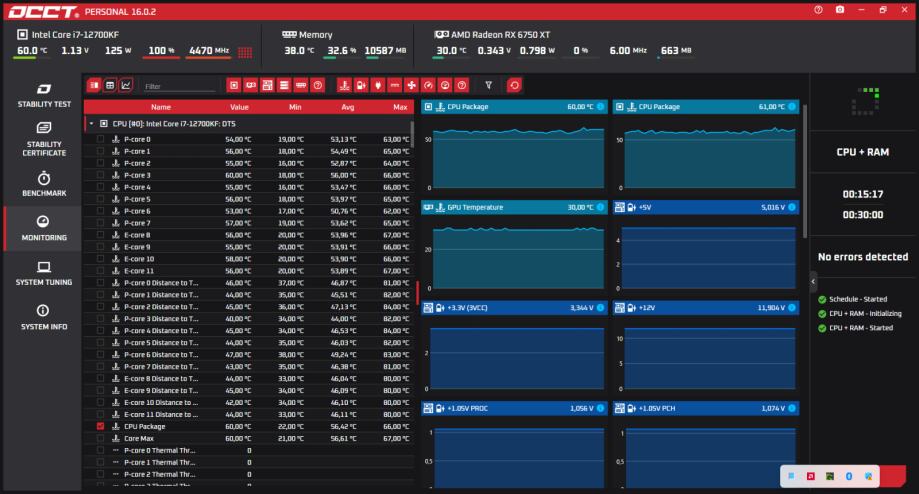Check P-core 0 Thermal Thr... checkbox
Image resolution: width=919 pixels, height=494 pixels.
[x=100, y=450]
